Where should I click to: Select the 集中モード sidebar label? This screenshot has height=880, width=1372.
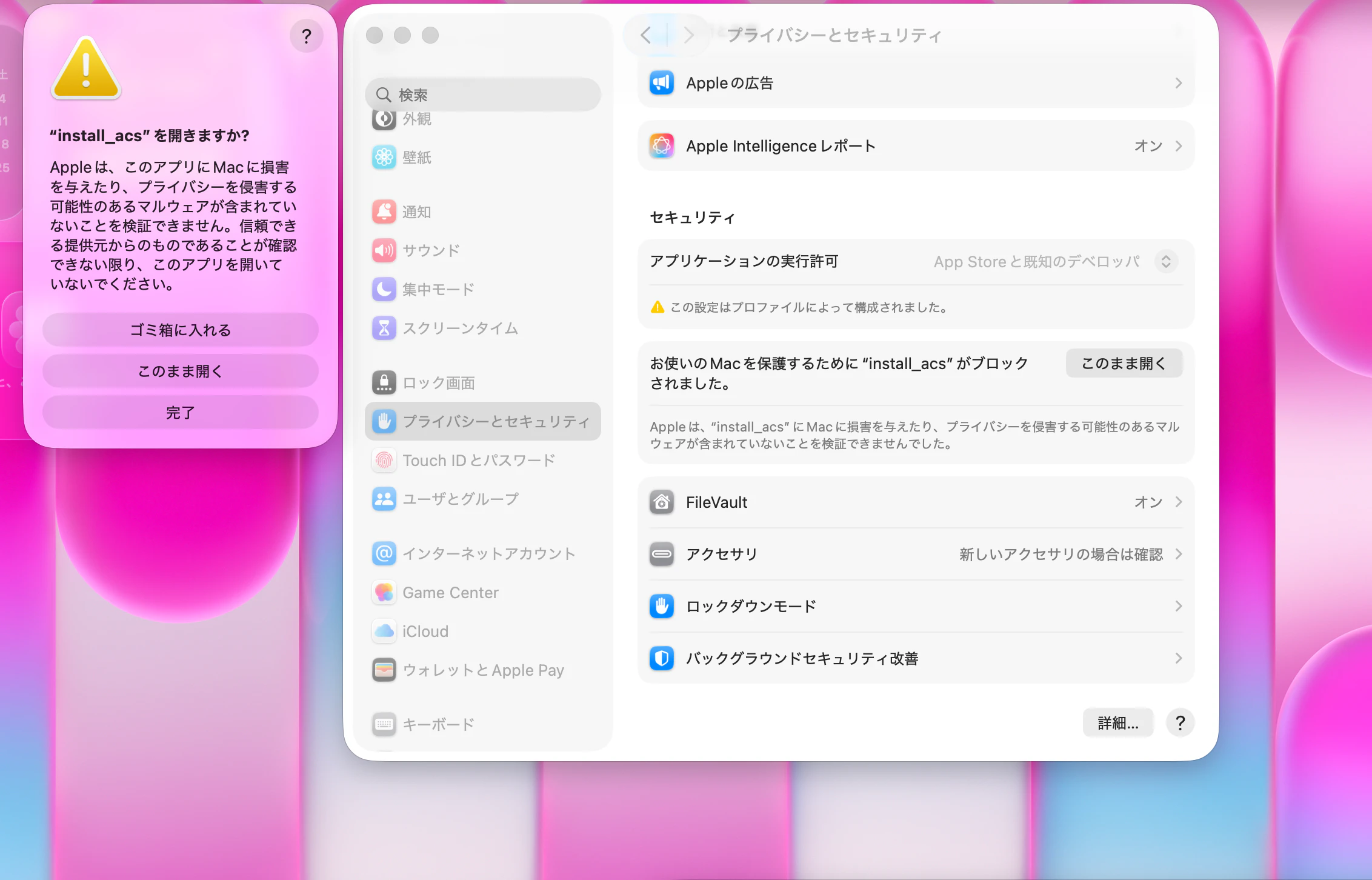tap(438, 289)
